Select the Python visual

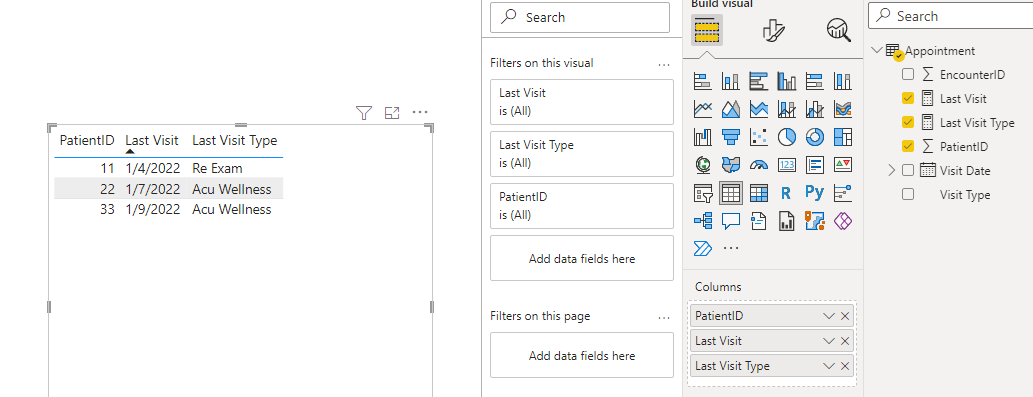[814, 193]
